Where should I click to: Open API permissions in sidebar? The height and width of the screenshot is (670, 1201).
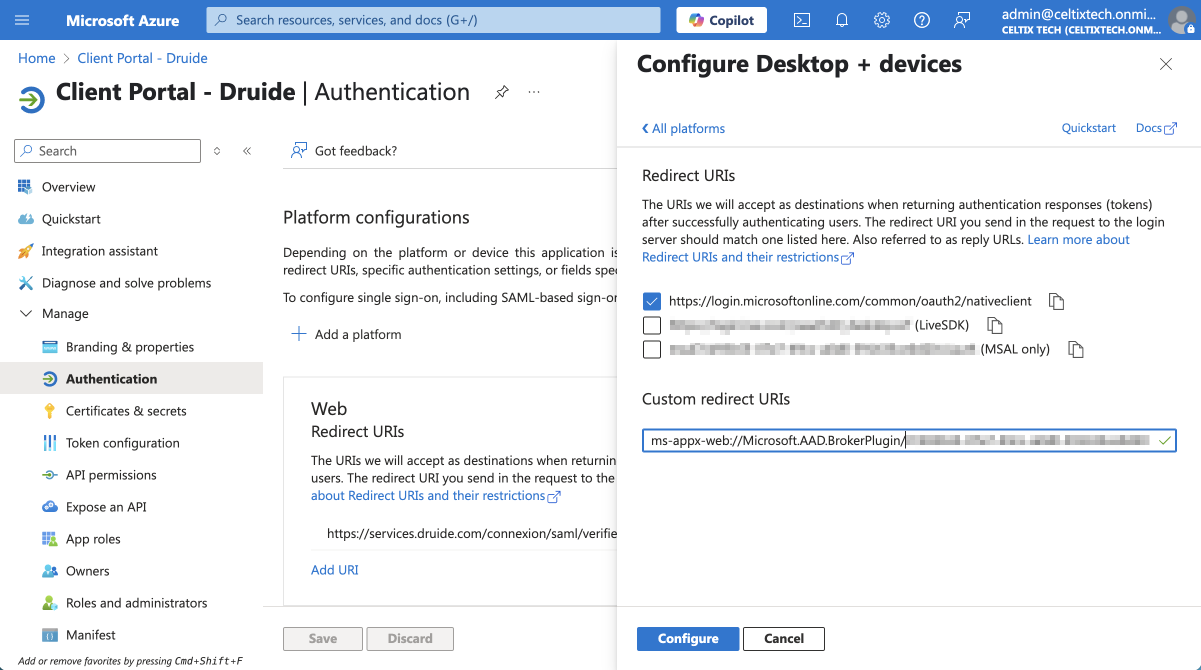111,475
